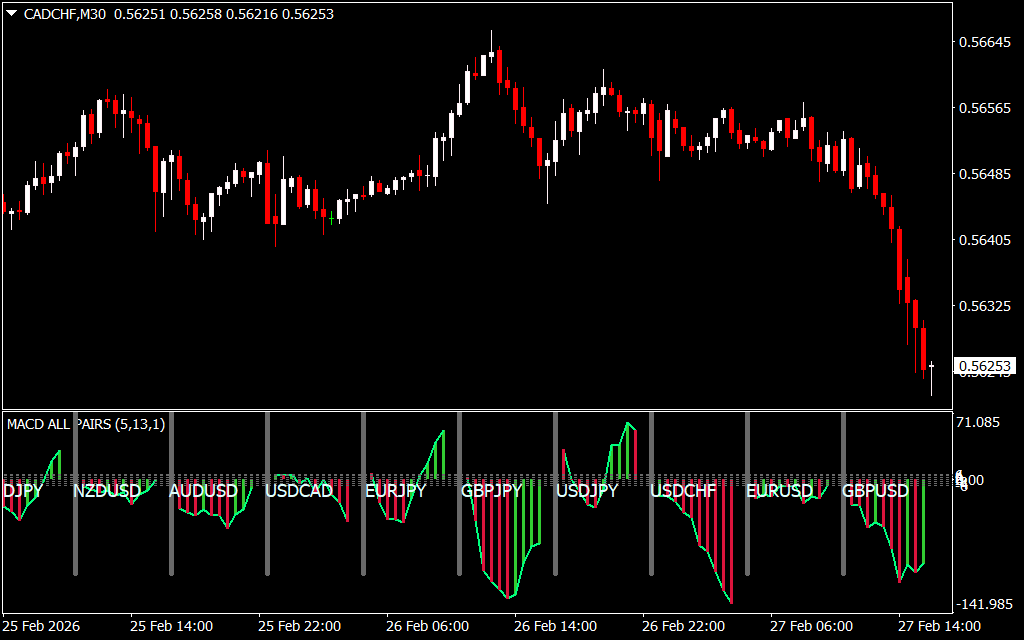
Task: Click the CADCHF,M30 chart symbol title
Action: tap(65, 14)
